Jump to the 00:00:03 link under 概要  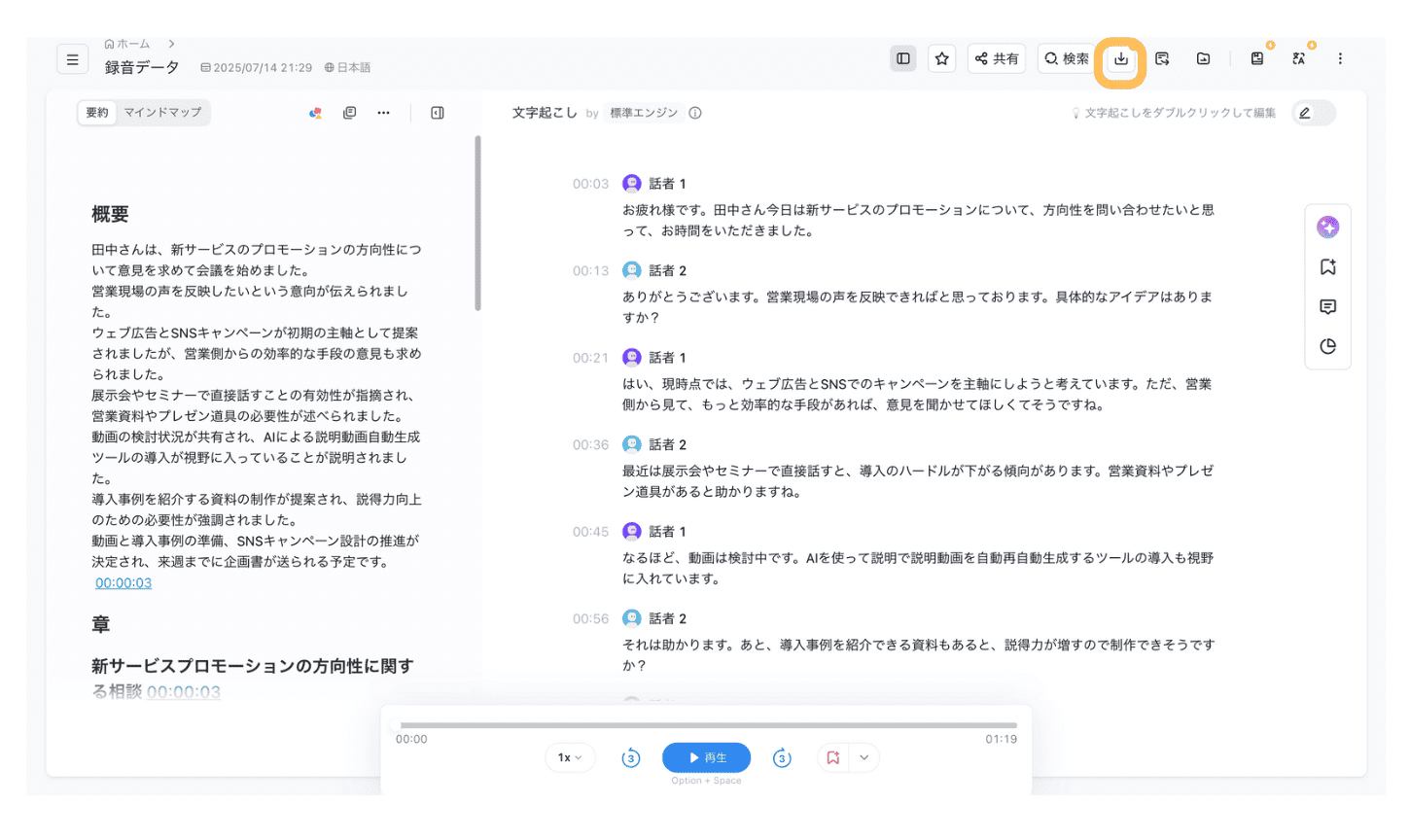pos(123,583)
